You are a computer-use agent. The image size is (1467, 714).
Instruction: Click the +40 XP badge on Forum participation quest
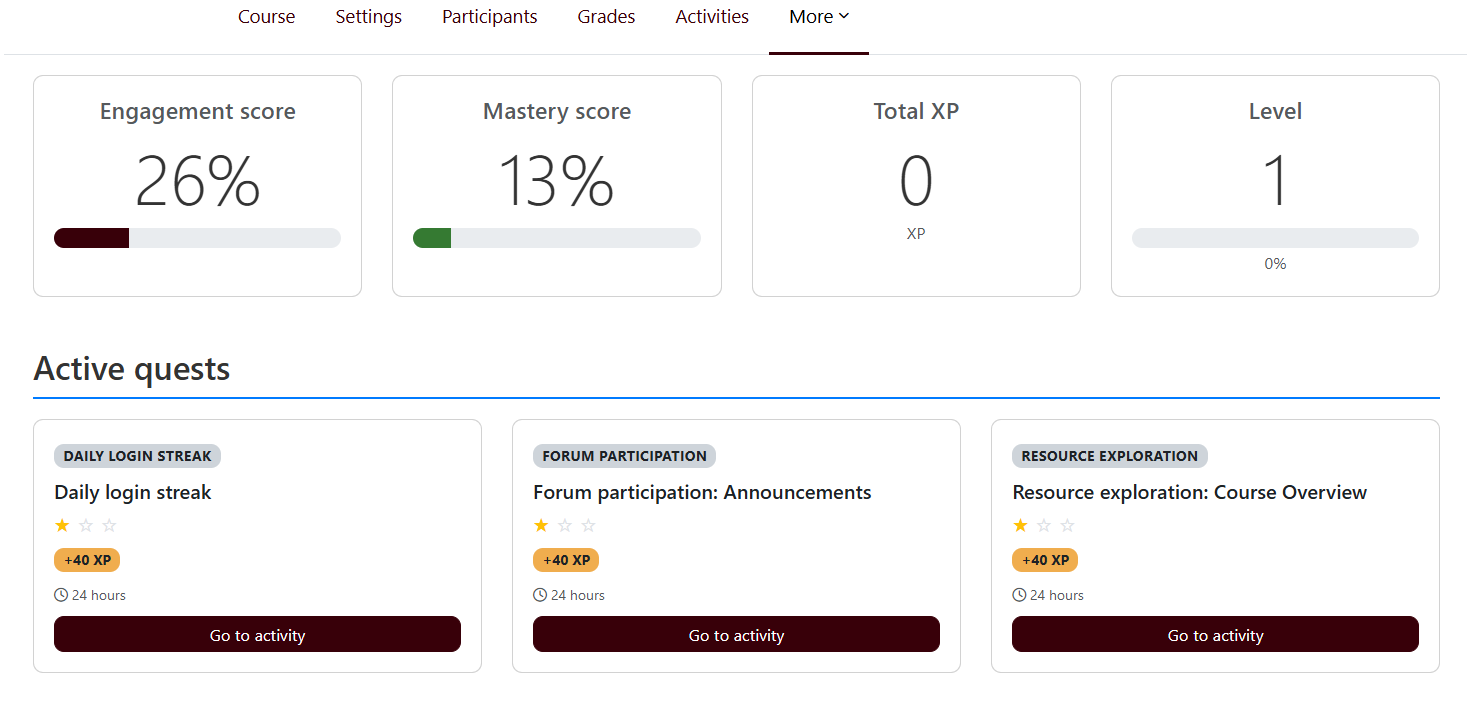565,559
